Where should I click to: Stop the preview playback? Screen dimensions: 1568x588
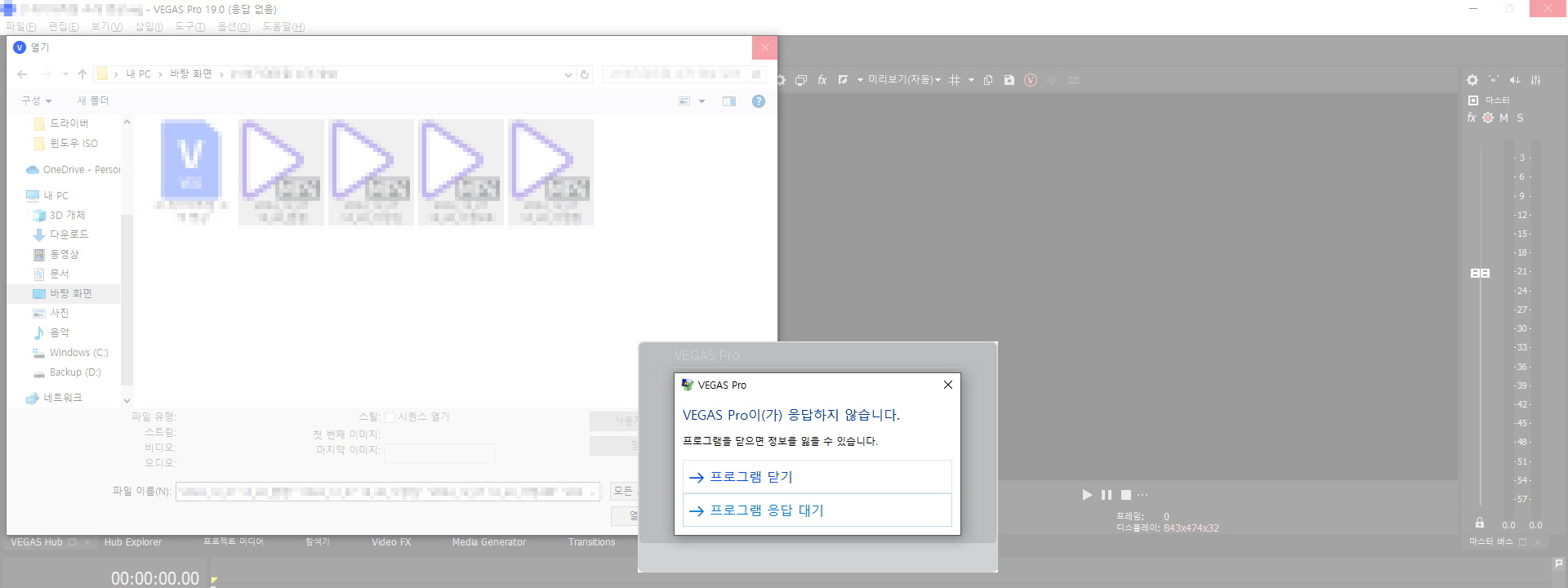1126,495
